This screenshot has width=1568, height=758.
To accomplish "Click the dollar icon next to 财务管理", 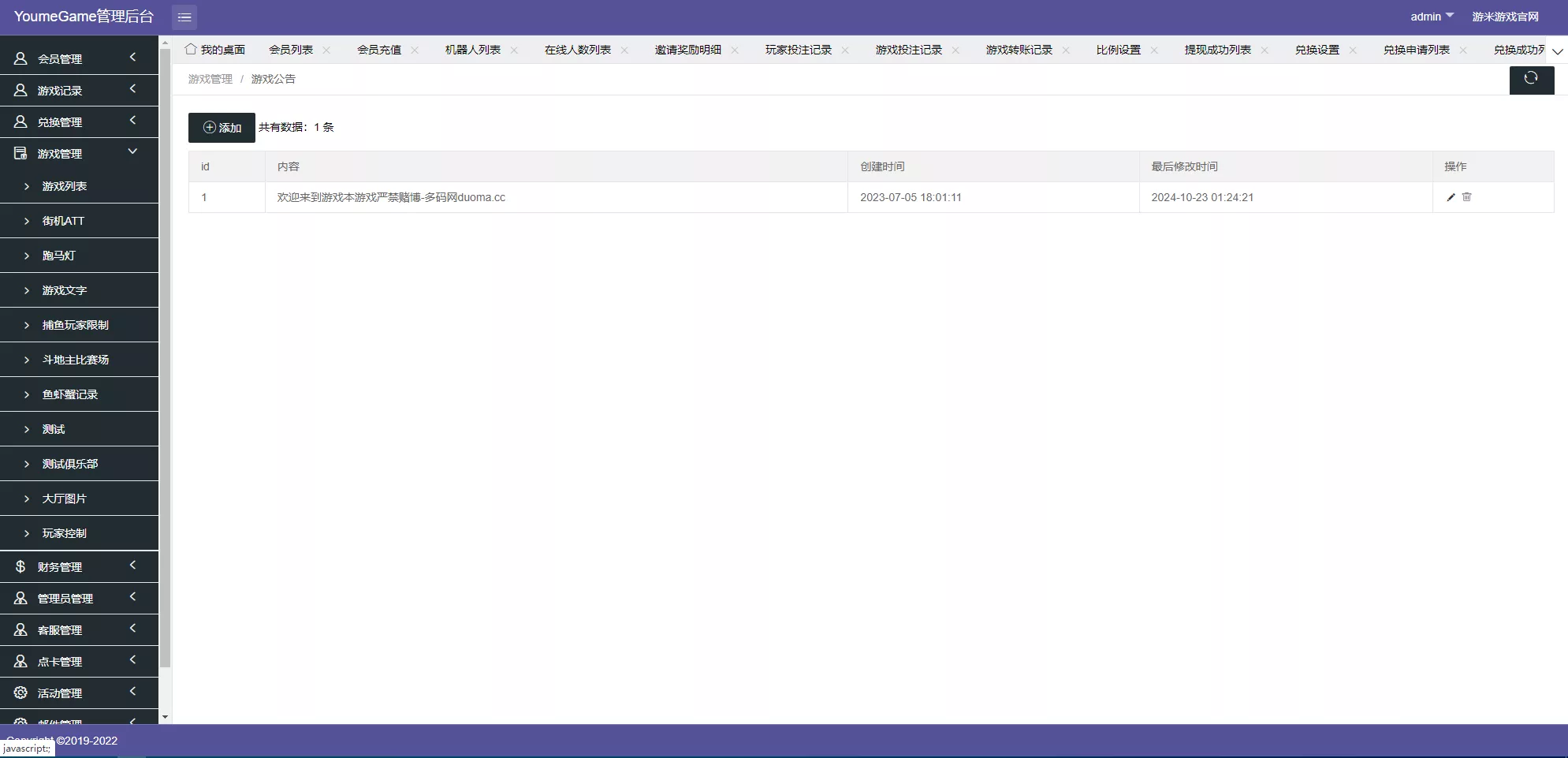I will point(19,566).
